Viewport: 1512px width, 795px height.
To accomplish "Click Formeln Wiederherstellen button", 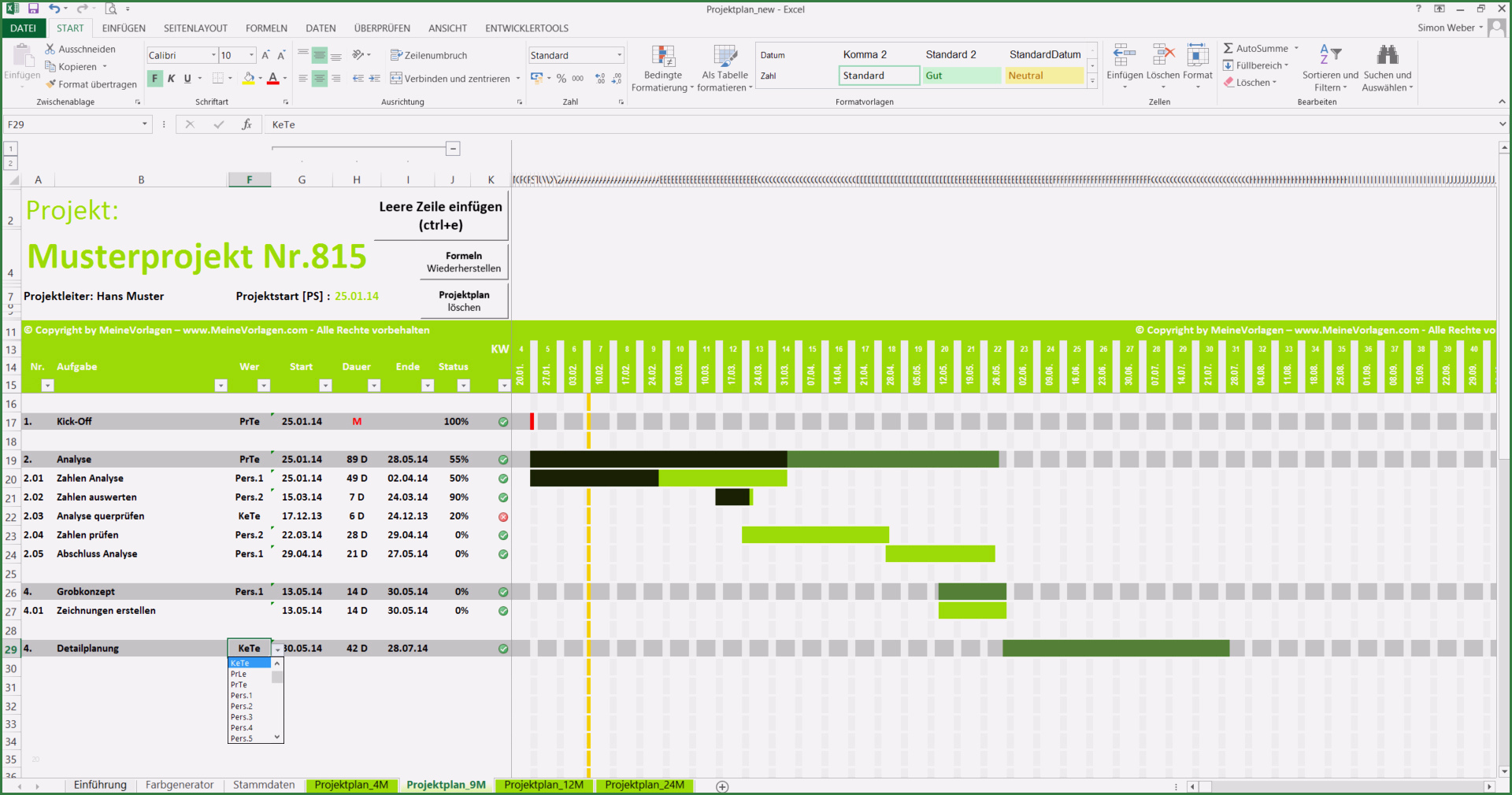I will [x=464, y=262].
